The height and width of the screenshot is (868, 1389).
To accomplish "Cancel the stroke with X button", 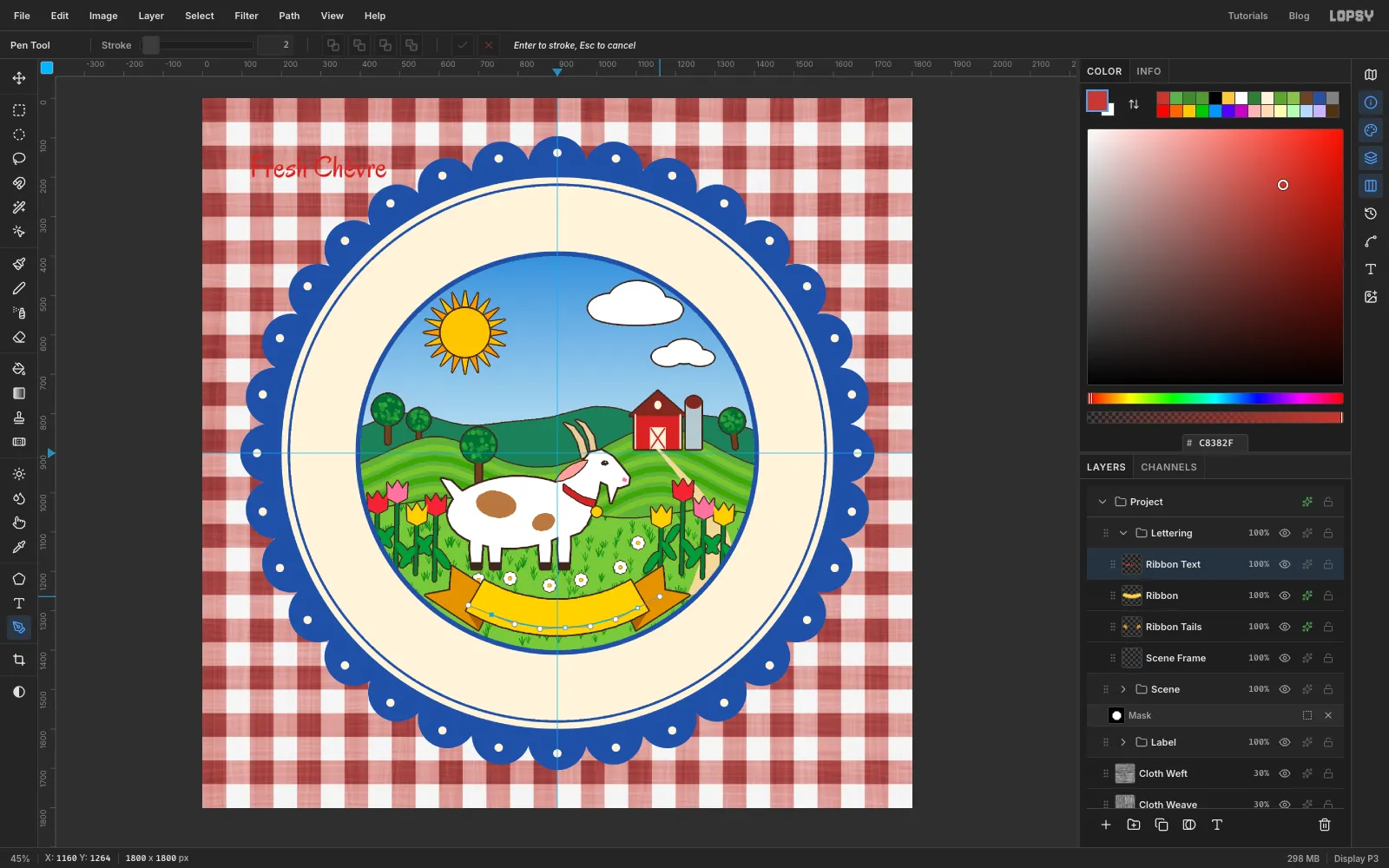I will click(489, 45).
